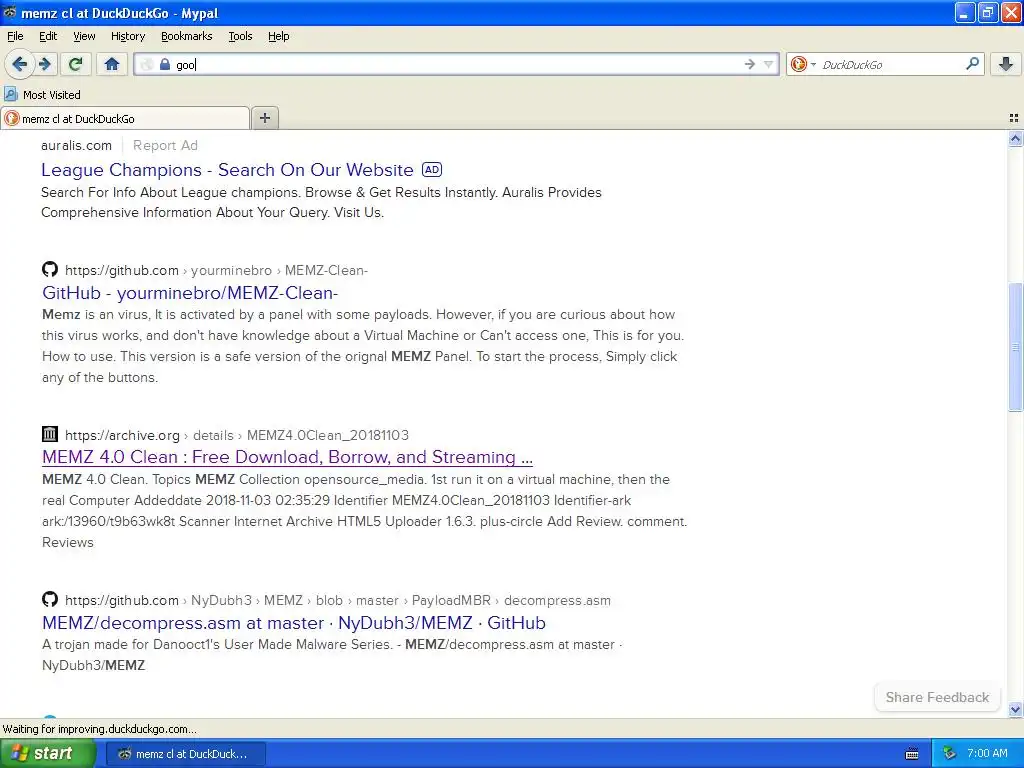The image size is (1024, 768).
Task: Open the Bookmarks menu
Action: point(187,36)
